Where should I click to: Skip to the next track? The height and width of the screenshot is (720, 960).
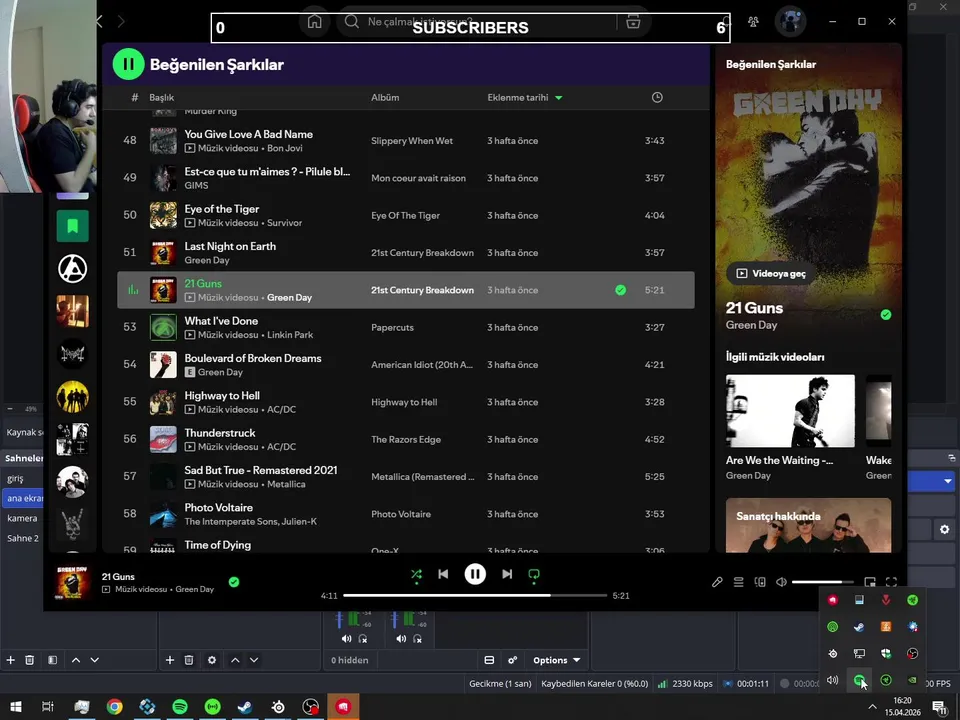pyautogui.click(x=507, y=574)
